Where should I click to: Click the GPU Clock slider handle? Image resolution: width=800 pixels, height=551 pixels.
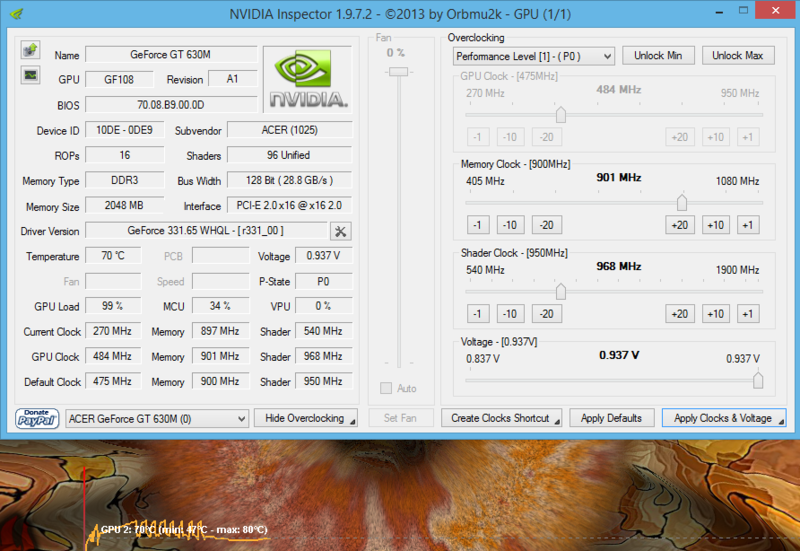pyautogui.click(x=561, y=115)
